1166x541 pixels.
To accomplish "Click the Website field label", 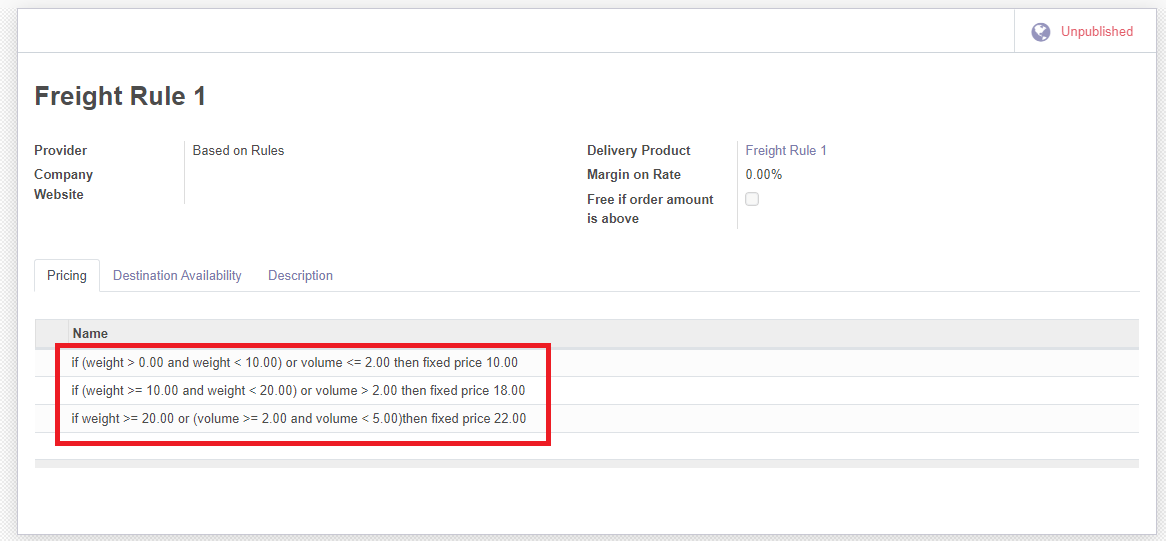I will coord(59,194).
